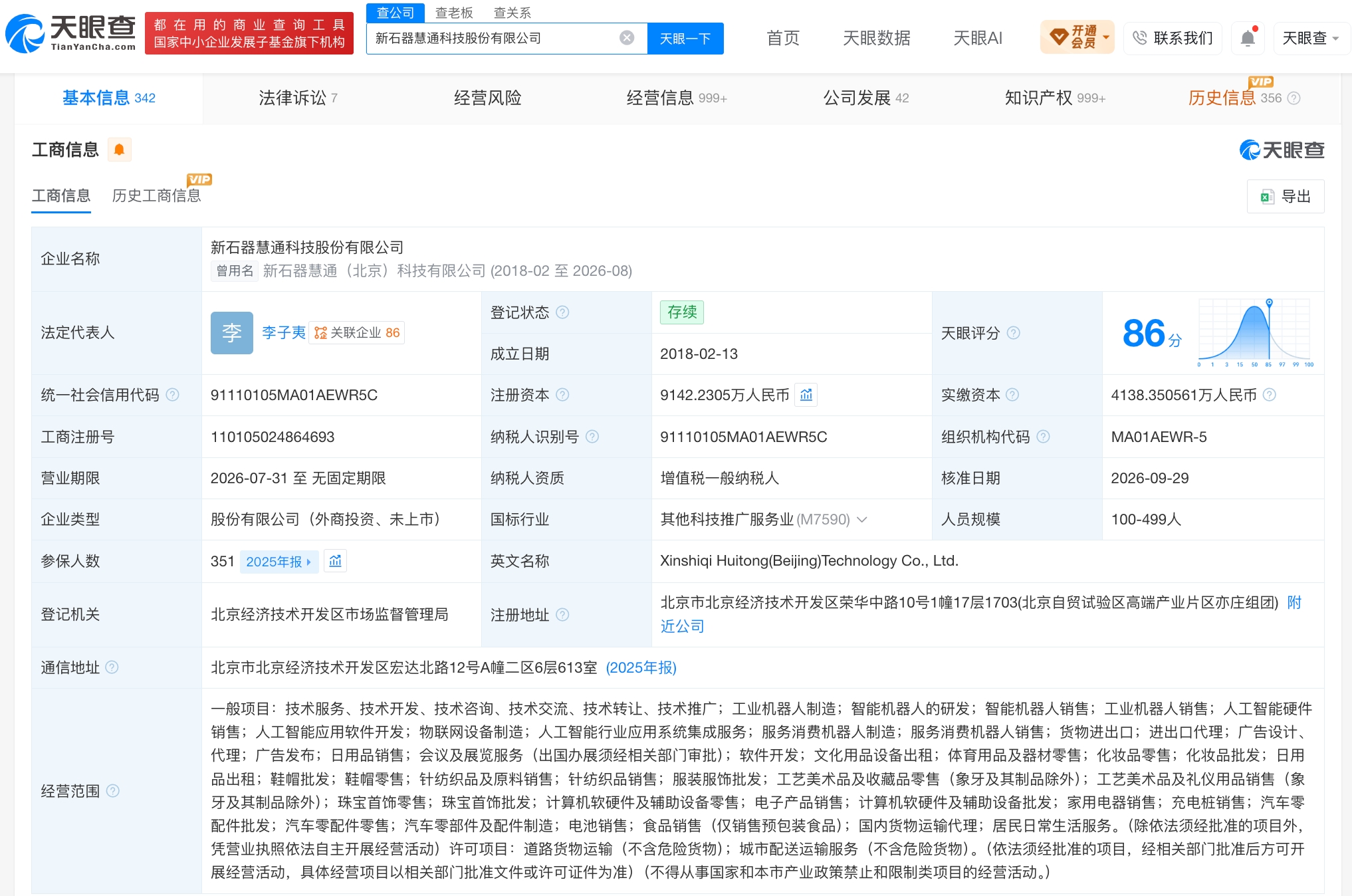Open the help icon beside 天眼评分
Image resolution: width=1352 pixels, height=896 pixels.
tap(1013, 332)
